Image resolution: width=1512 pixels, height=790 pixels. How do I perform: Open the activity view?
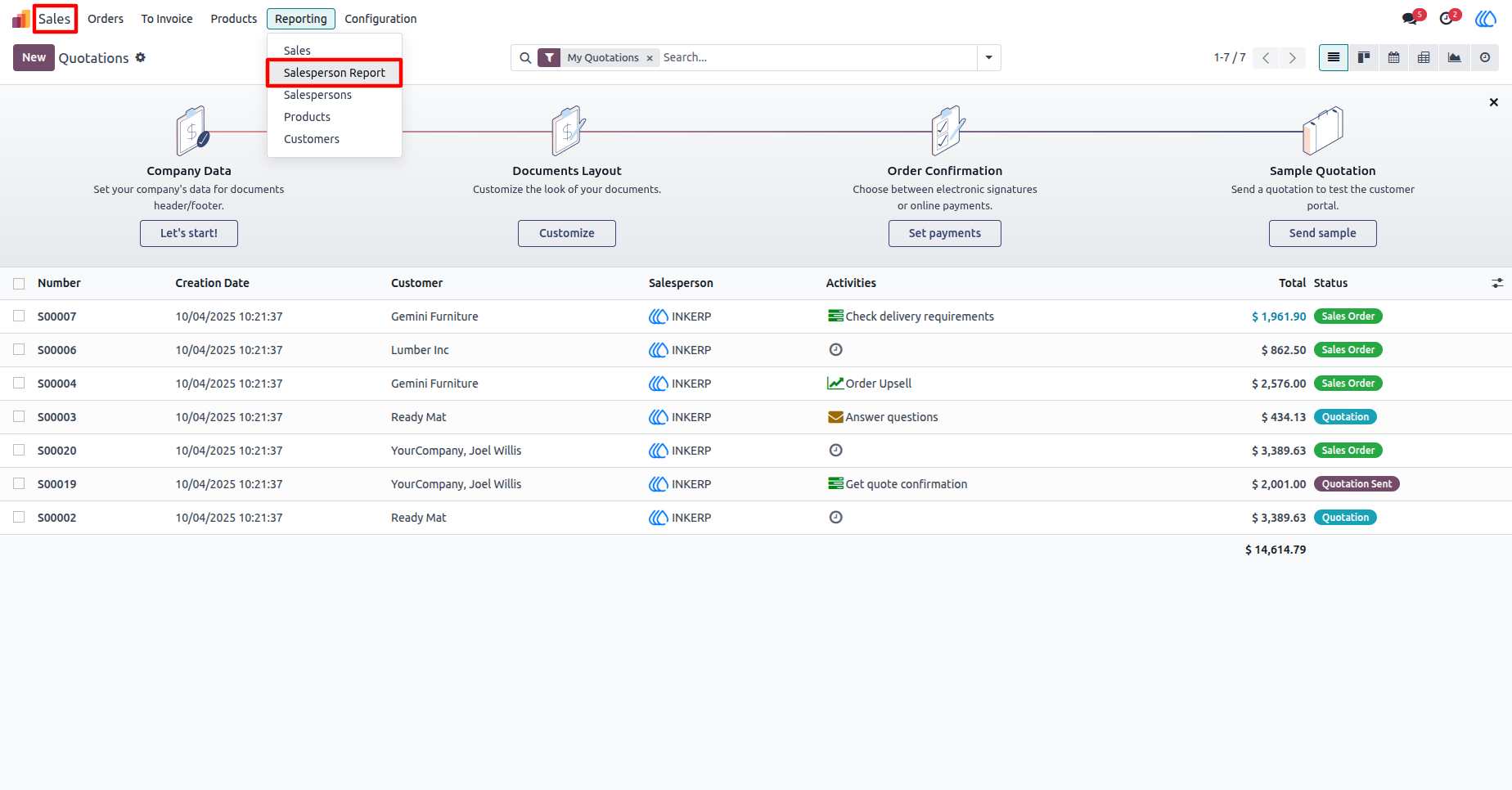coord(1485,57)
